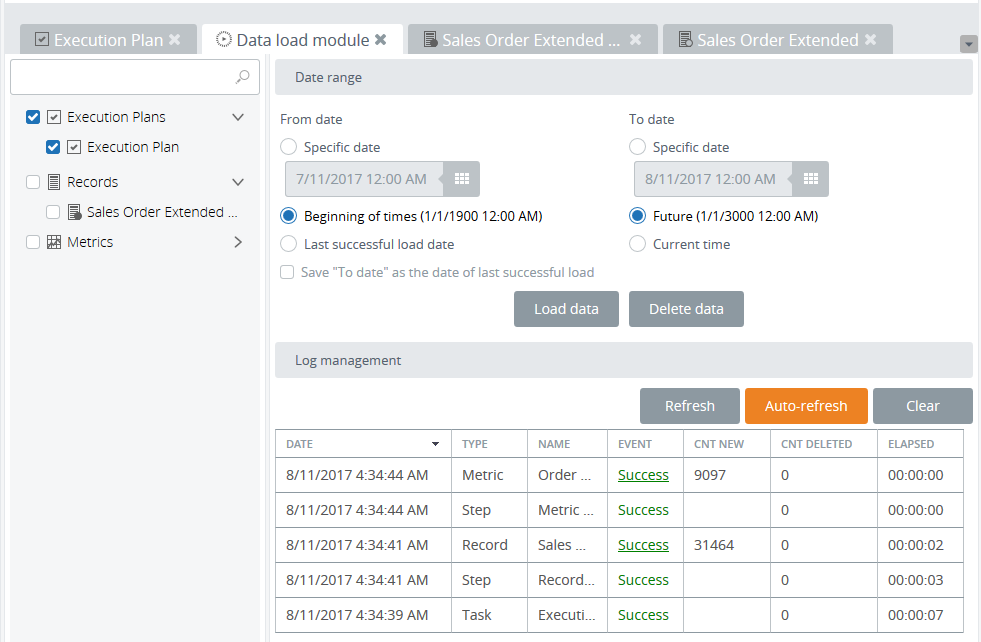Open the To date calendar picker icon
This screenshot has height=642, width=981.
(x=811, y=179)
